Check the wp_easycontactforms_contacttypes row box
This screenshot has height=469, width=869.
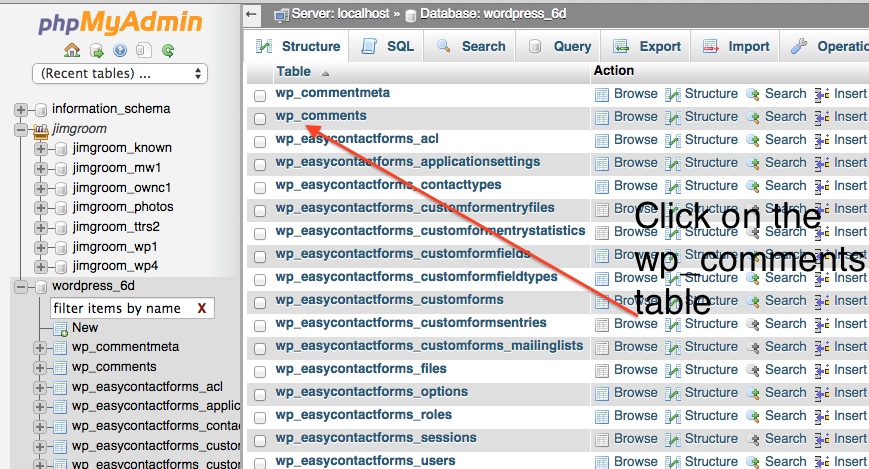(260, 187)
